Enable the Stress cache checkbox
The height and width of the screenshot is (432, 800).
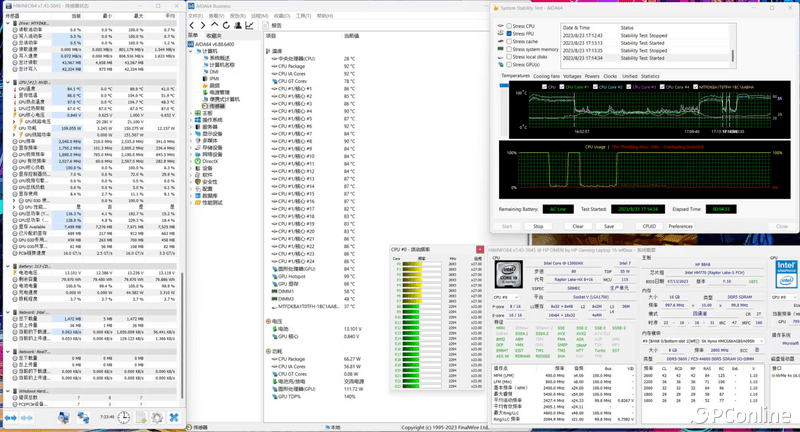(x=509, y=41)
